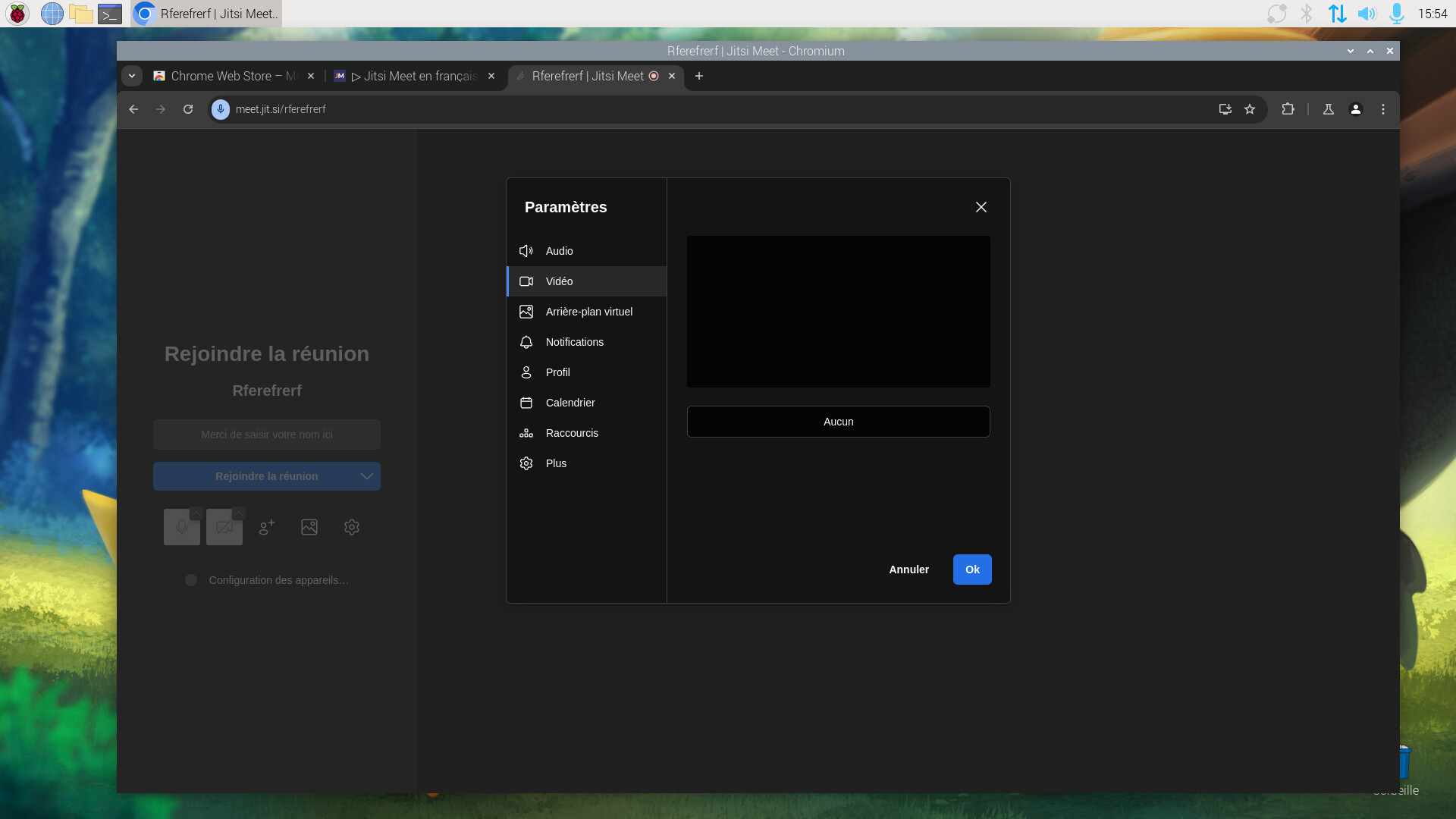Click the shortcuts icon beside Raccourcis
1456x819 pixels.
point(526,433)
